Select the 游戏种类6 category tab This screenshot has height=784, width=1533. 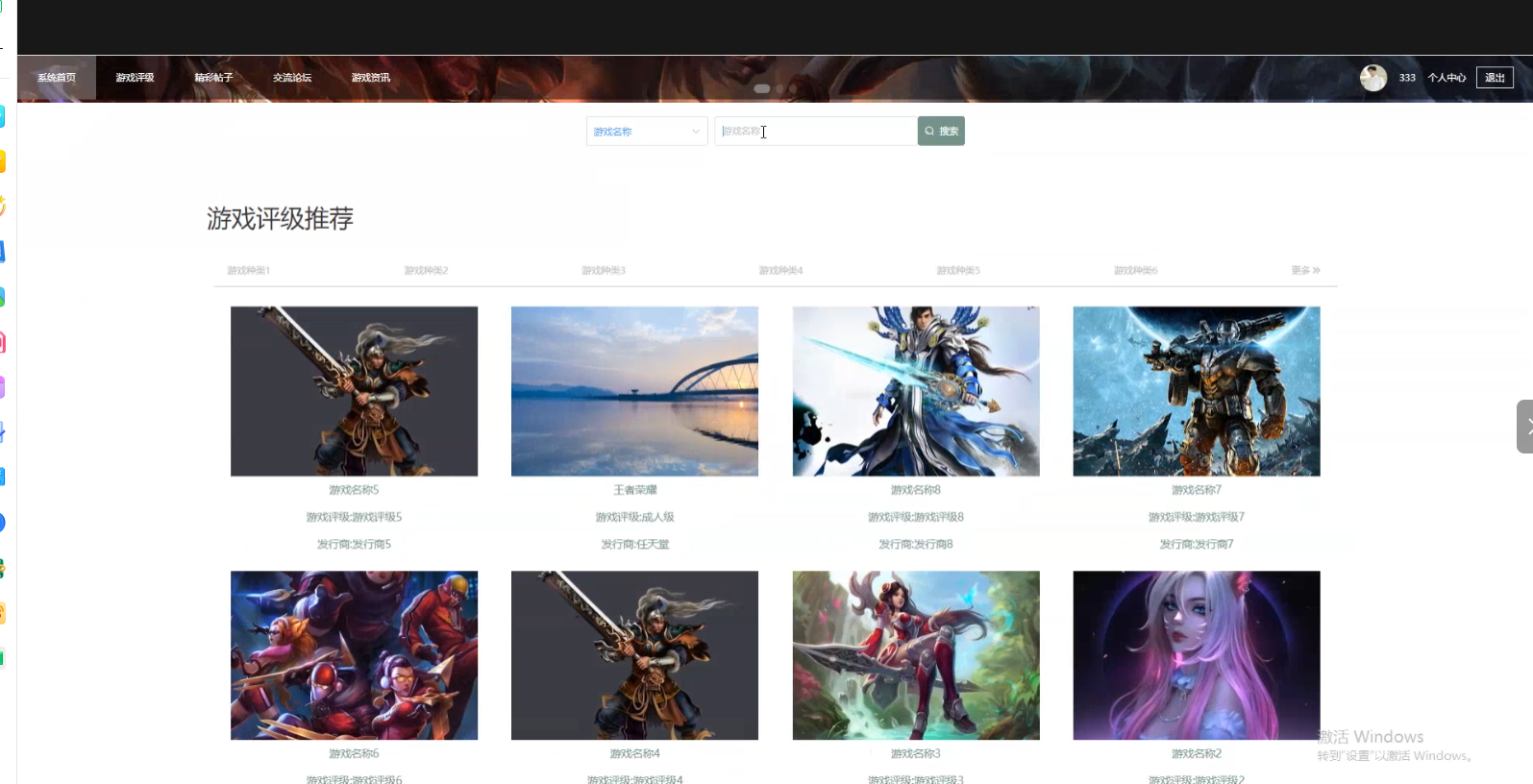tap(1136, 271)
